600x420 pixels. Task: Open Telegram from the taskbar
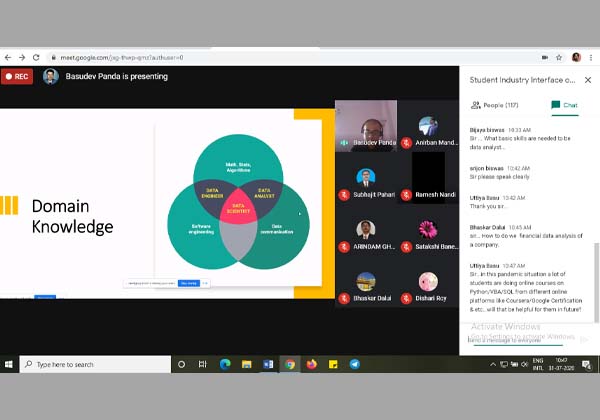tap(354, 365)
